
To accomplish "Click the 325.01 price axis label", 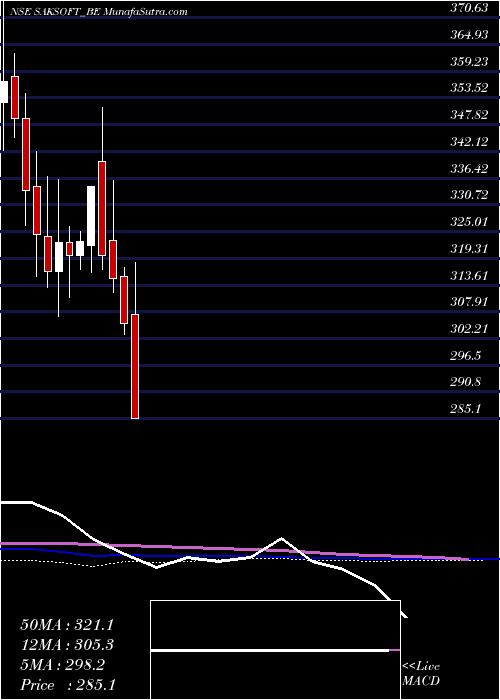I will click(469, 221).
